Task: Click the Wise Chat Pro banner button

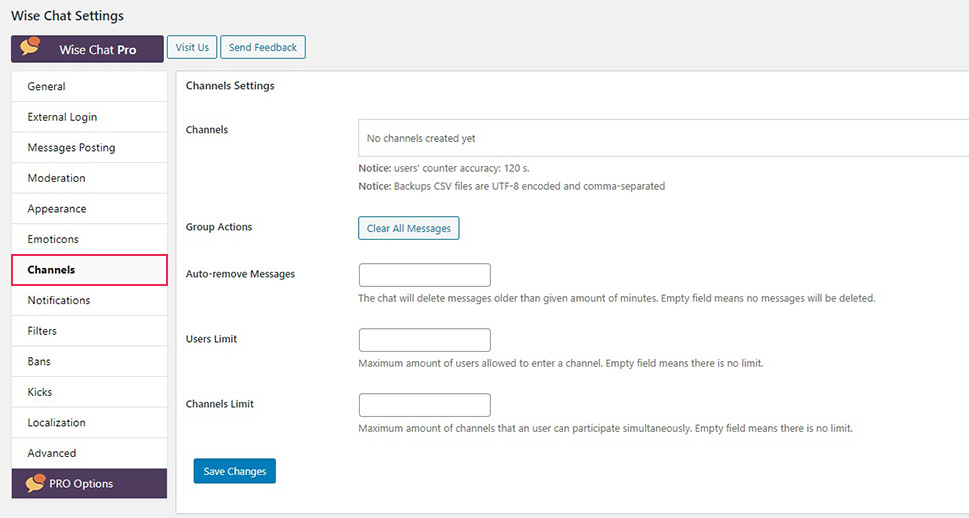Action: (x=87, y=49)
